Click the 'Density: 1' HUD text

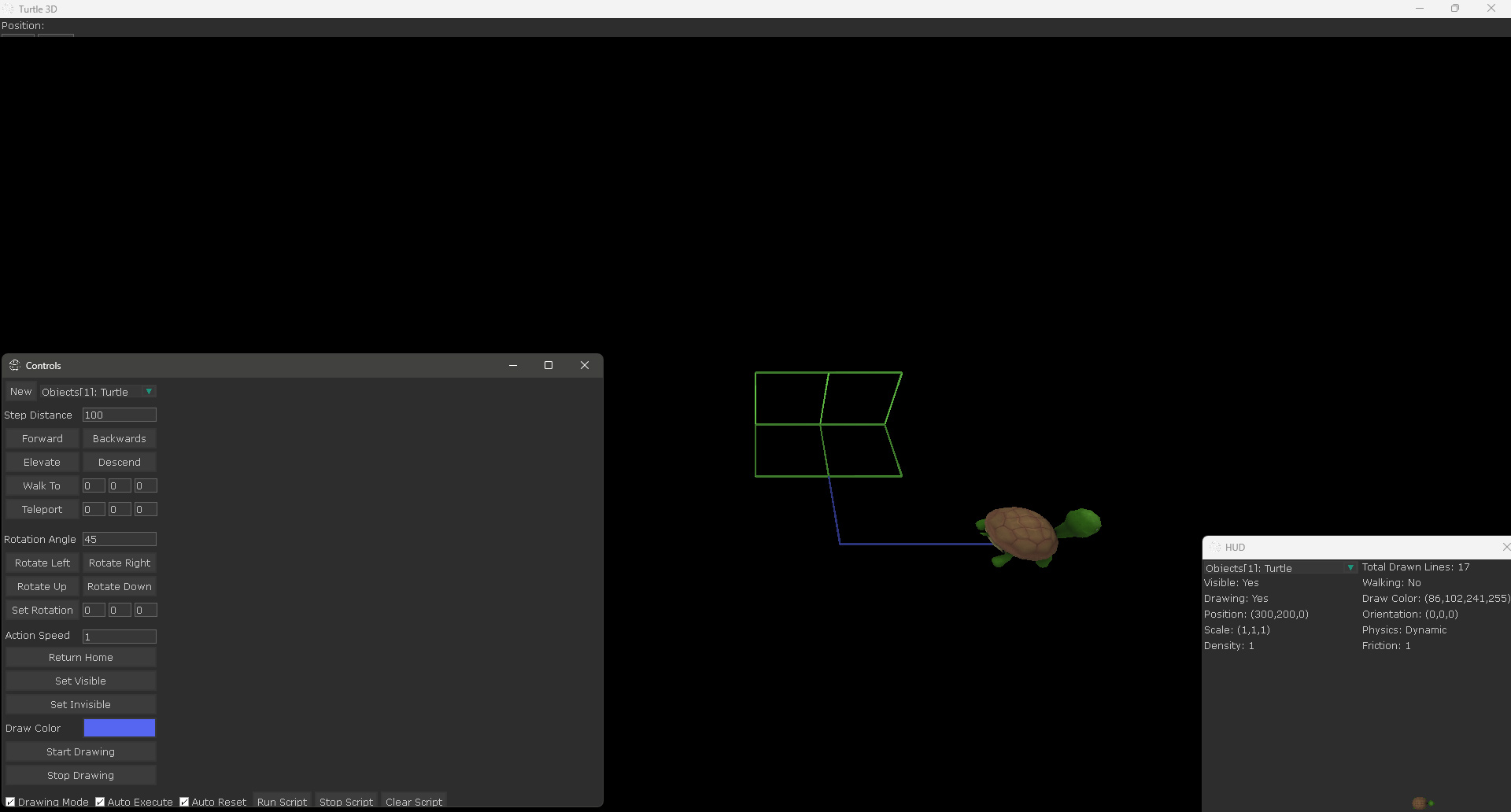(1229, 646)
